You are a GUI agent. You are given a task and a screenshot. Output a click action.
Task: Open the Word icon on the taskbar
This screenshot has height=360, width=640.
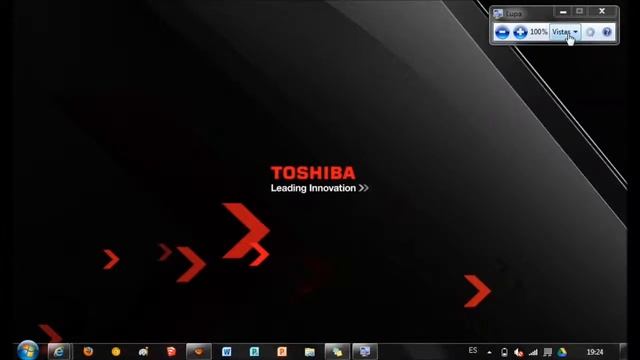tap(227, 351)
